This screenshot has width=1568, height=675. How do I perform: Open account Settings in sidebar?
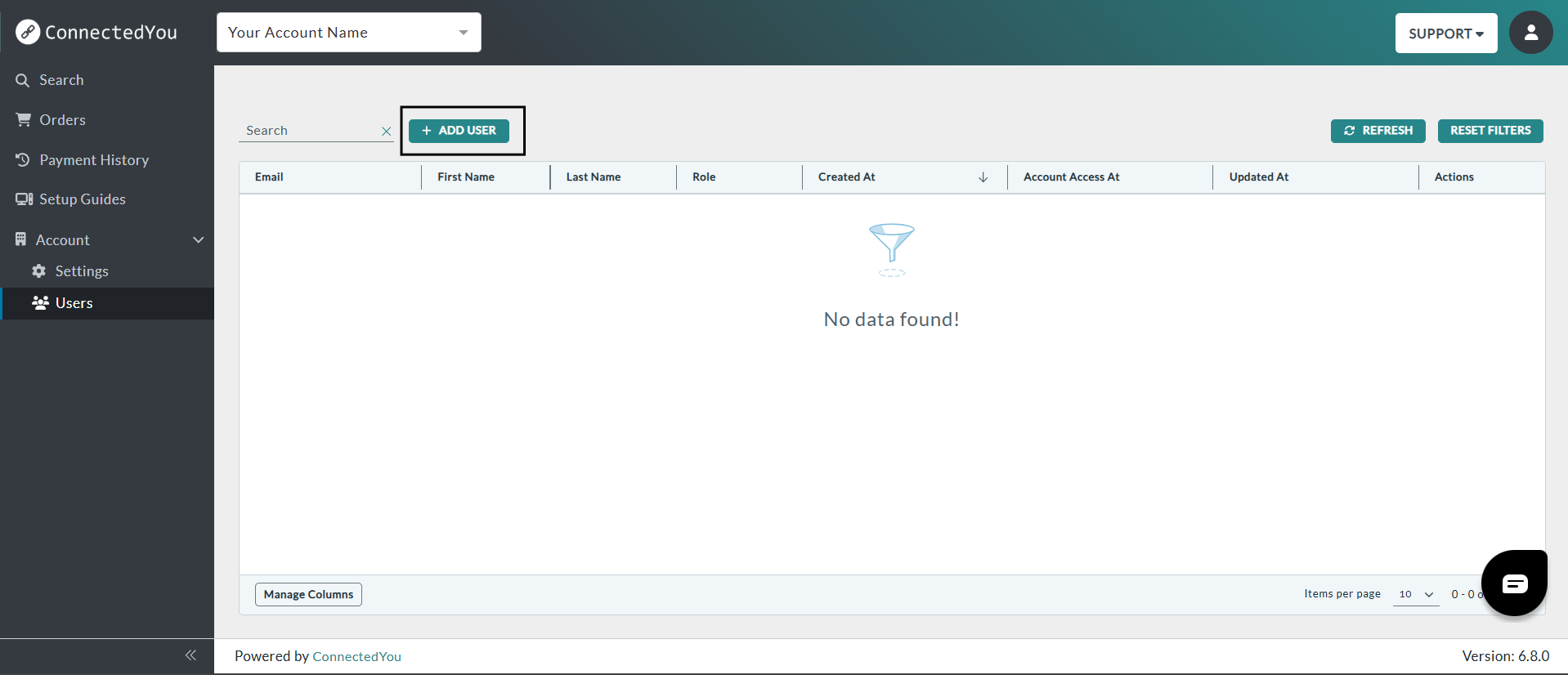click(x=81, y=271)
